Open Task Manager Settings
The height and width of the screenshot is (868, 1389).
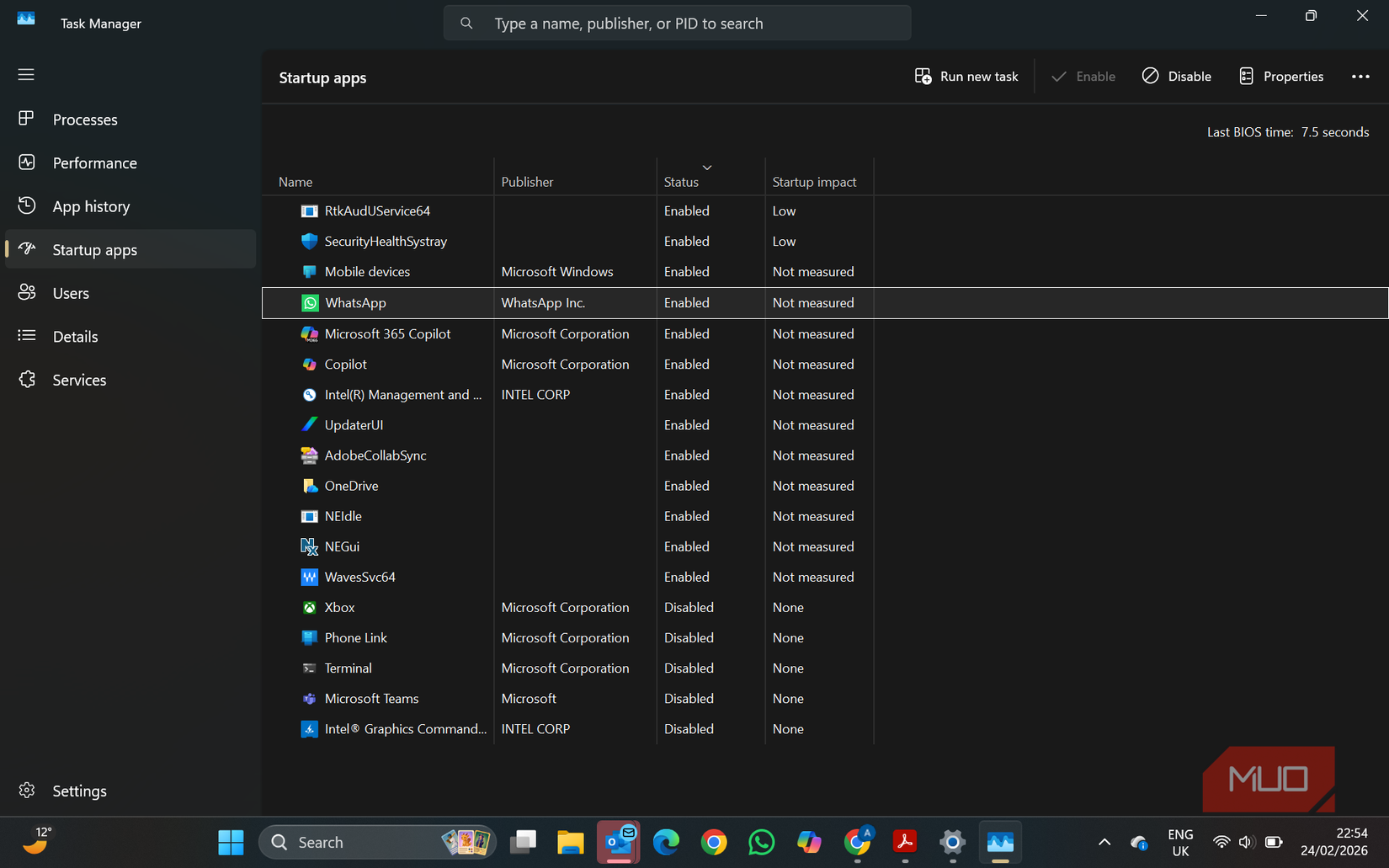coord(79,791)
